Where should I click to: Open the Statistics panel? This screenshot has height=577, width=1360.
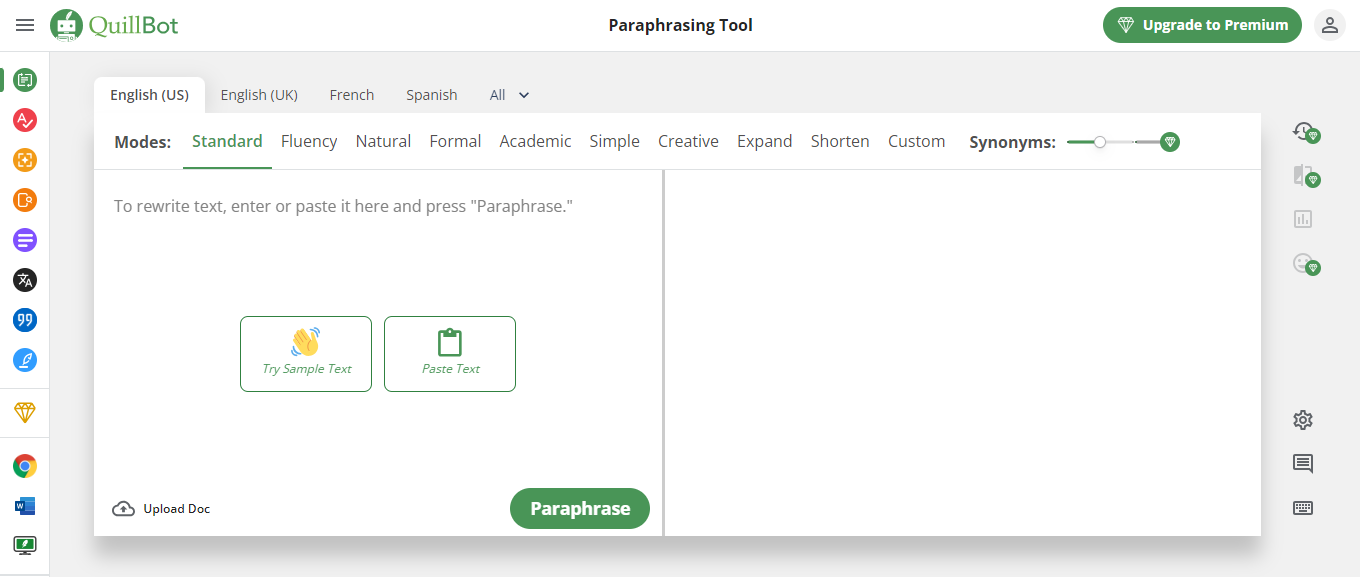1302,218
